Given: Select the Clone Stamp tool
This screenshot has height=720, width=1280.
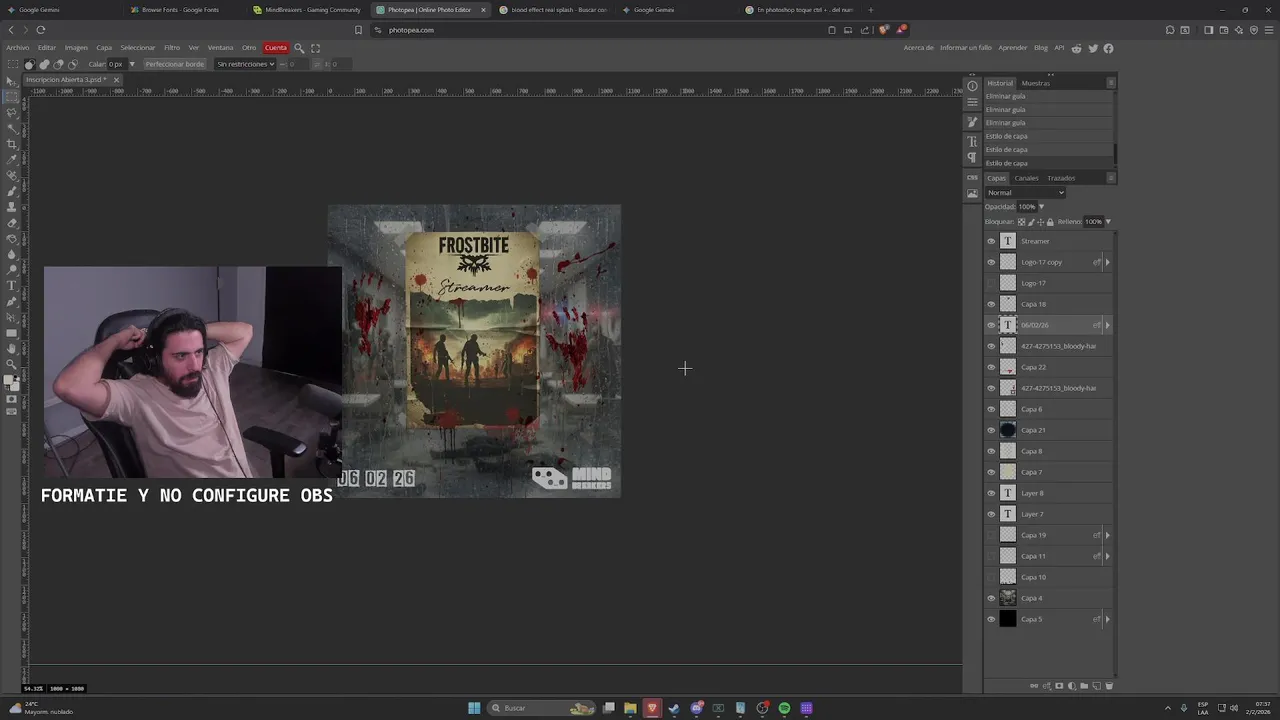Looking at the screenshot, I should [x=12, y=207].
